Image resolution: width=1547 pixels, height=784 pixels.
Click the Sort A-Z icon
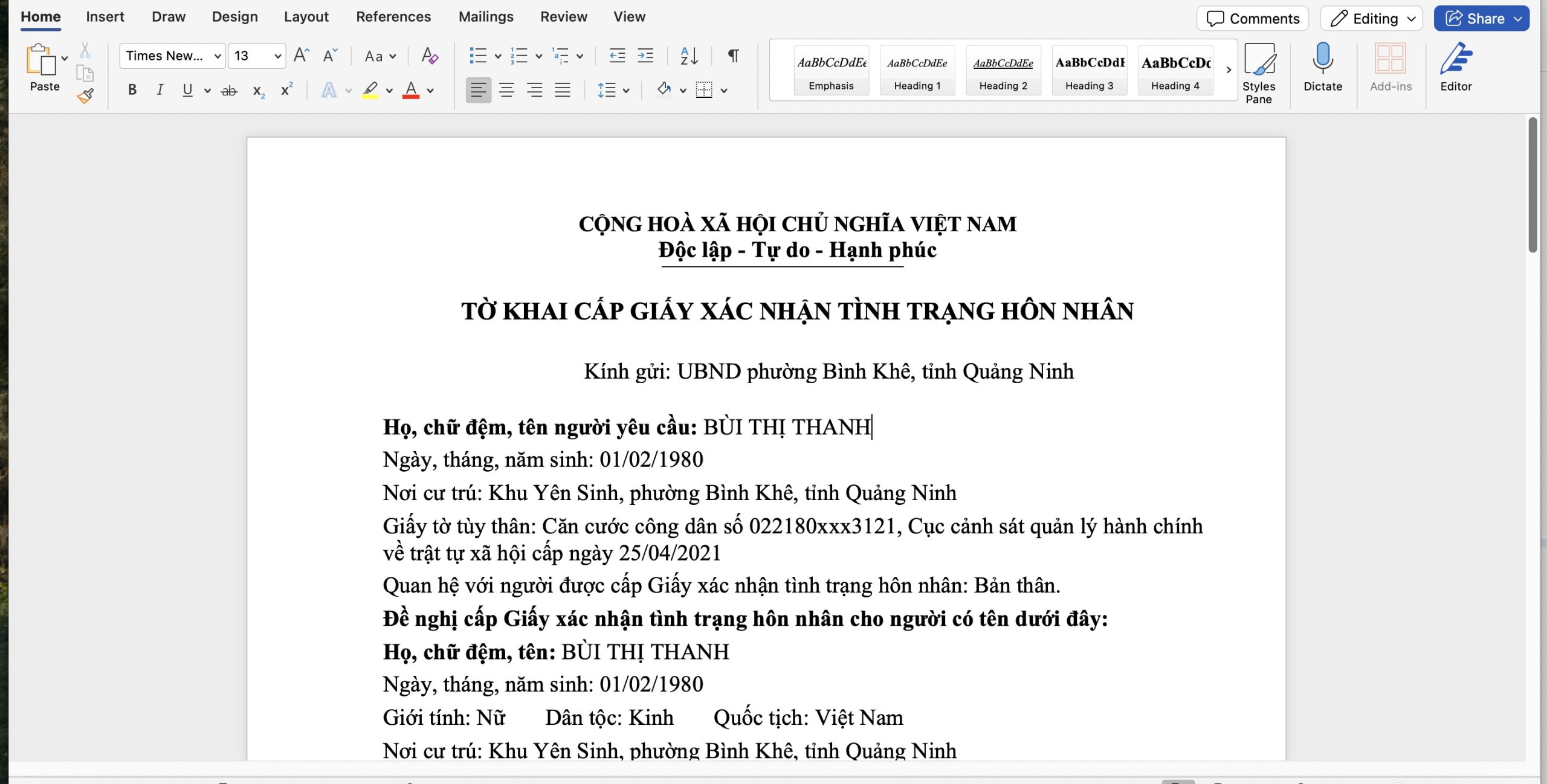(689, 56)
